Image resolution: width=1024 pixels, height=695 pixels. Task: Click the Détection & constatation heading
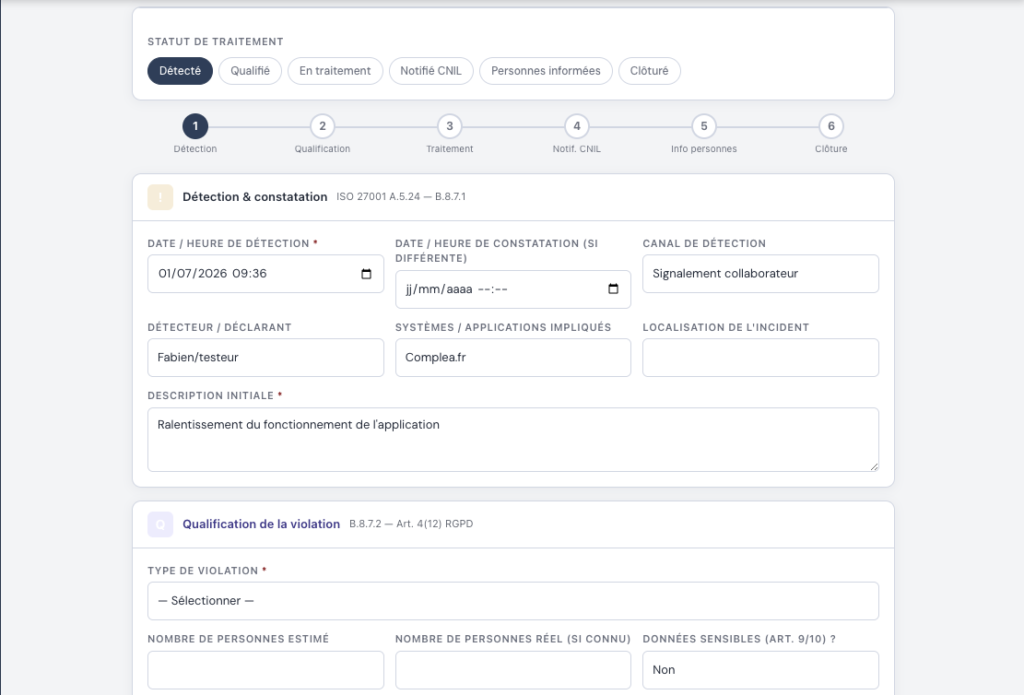point(255,197)
